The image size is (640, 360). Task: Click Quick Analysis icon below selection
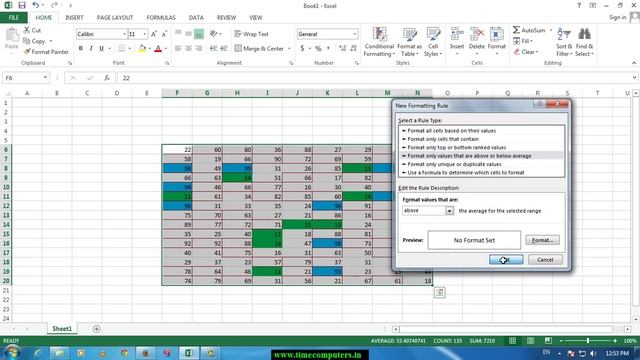[440, 292]
